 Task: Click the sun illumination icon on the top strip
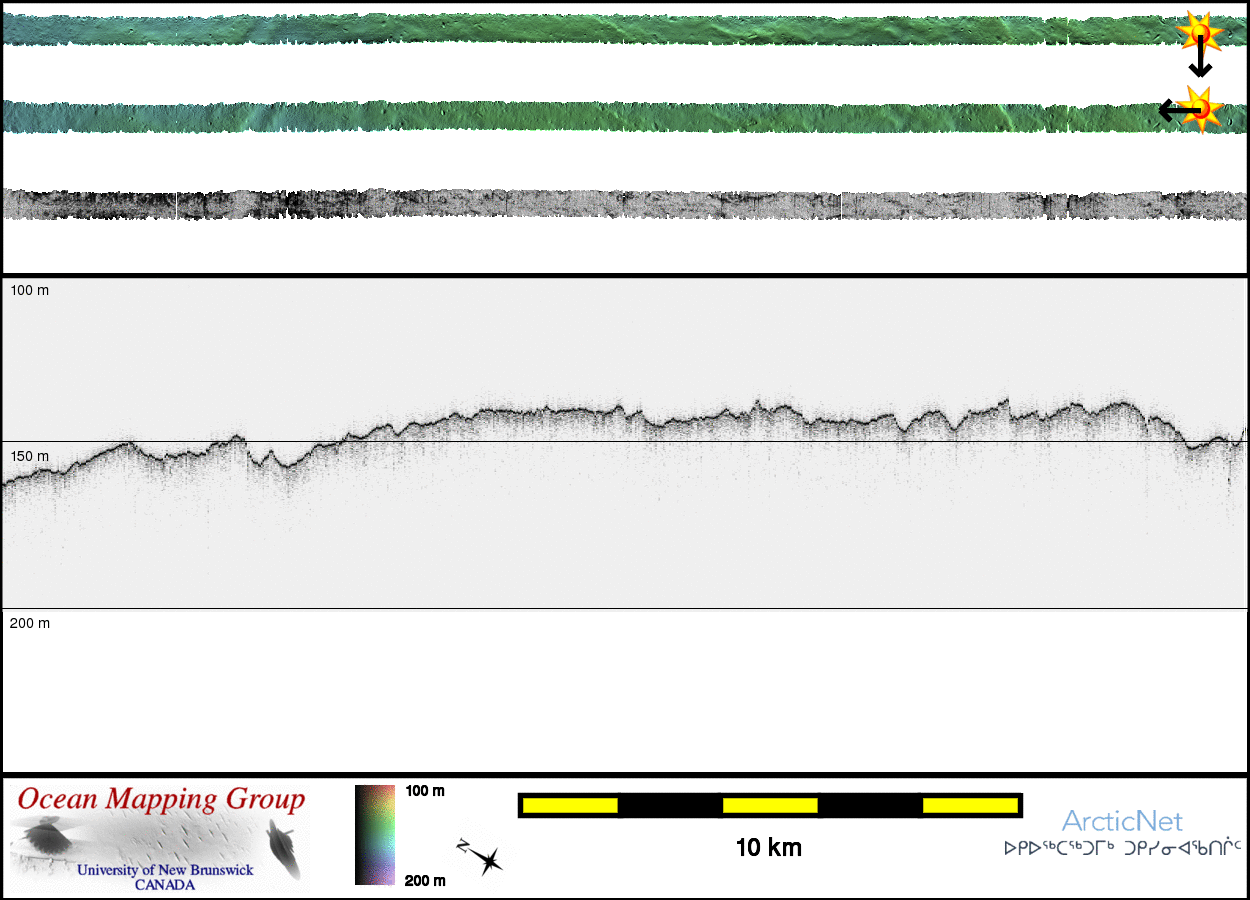1200,34
